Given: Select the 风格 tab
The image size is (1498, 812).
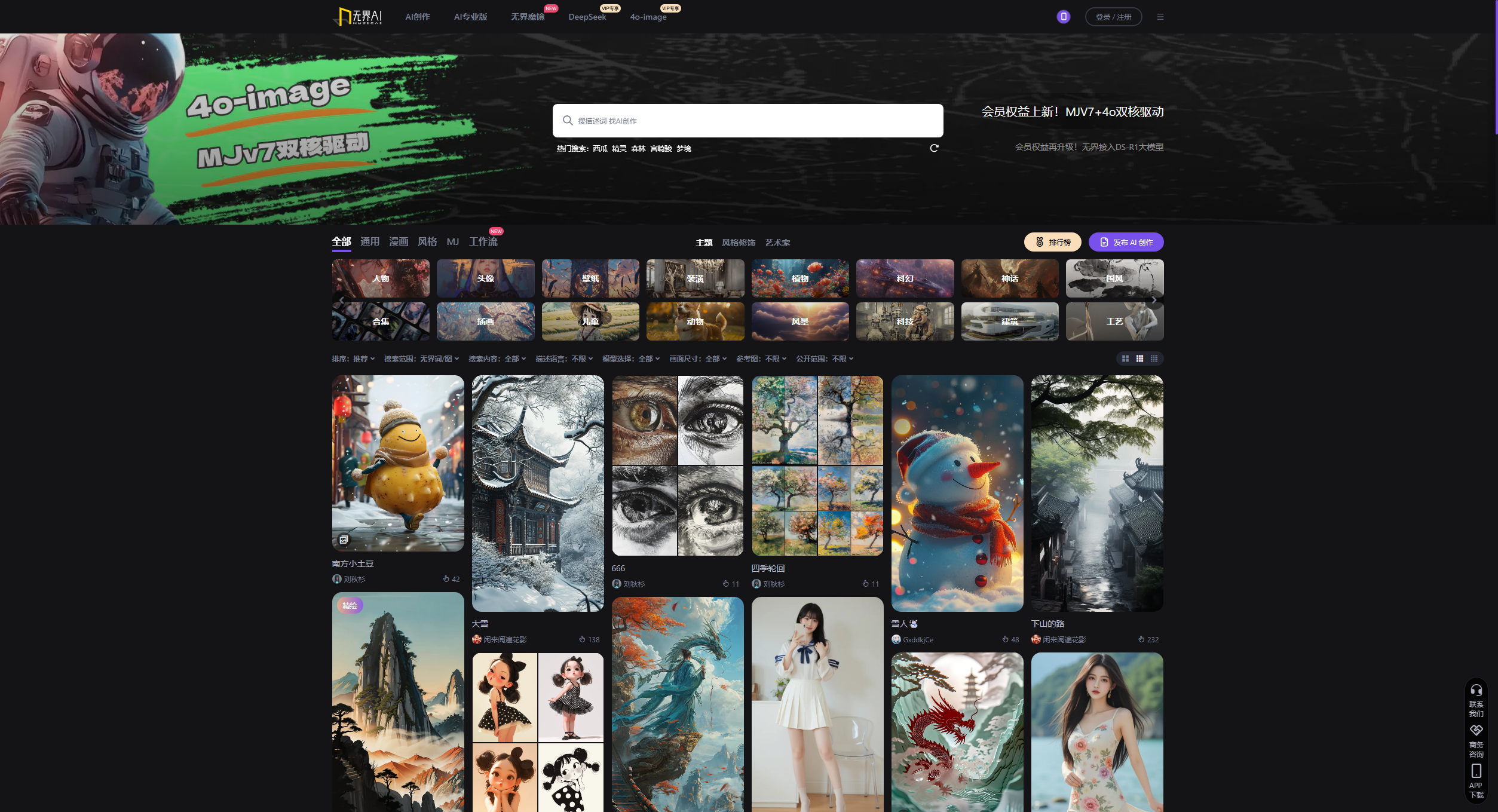Looking at the screenshot, I should pos(427,241).
